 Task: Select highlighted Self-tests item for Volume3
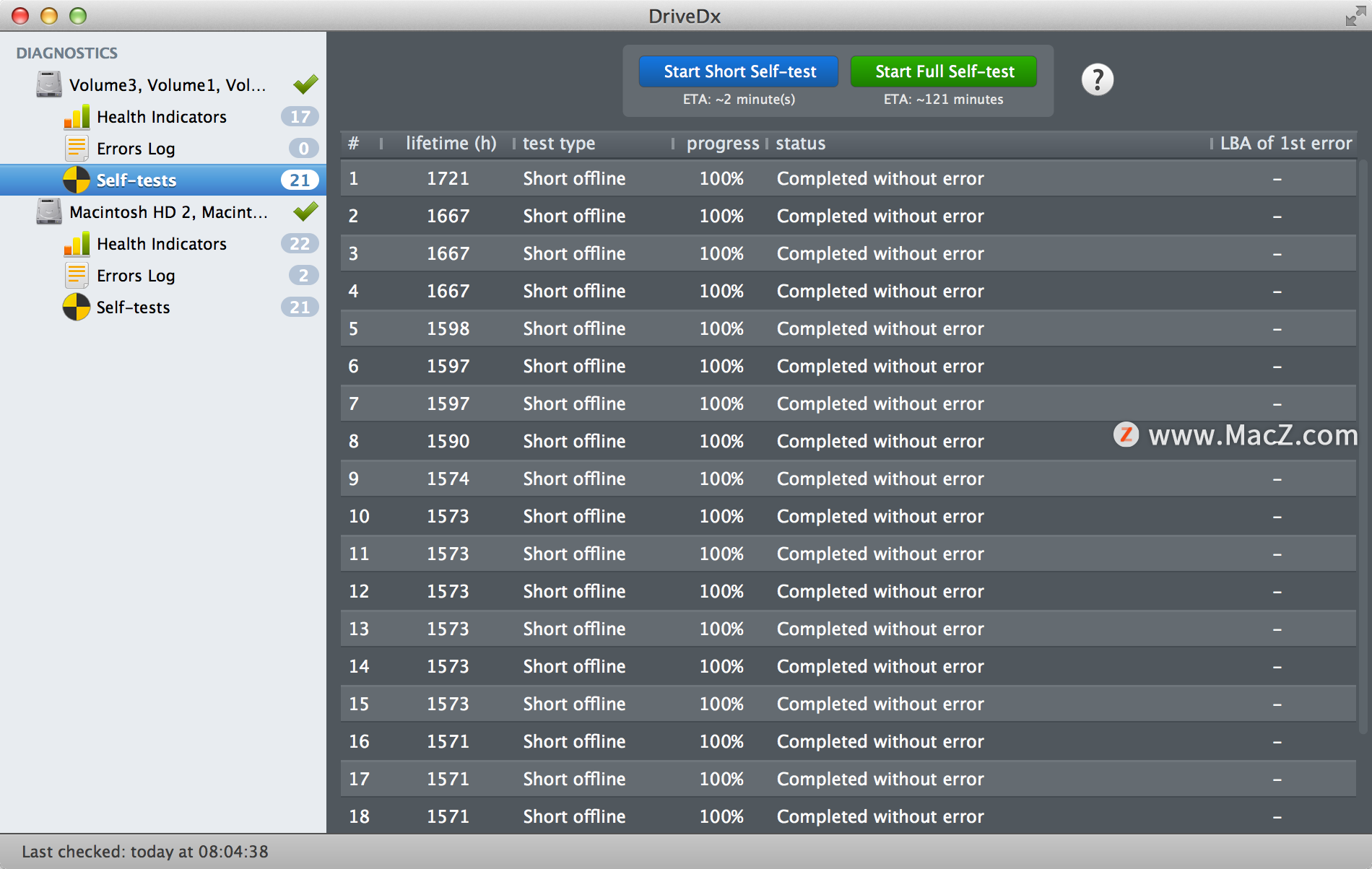coord(163,180)
